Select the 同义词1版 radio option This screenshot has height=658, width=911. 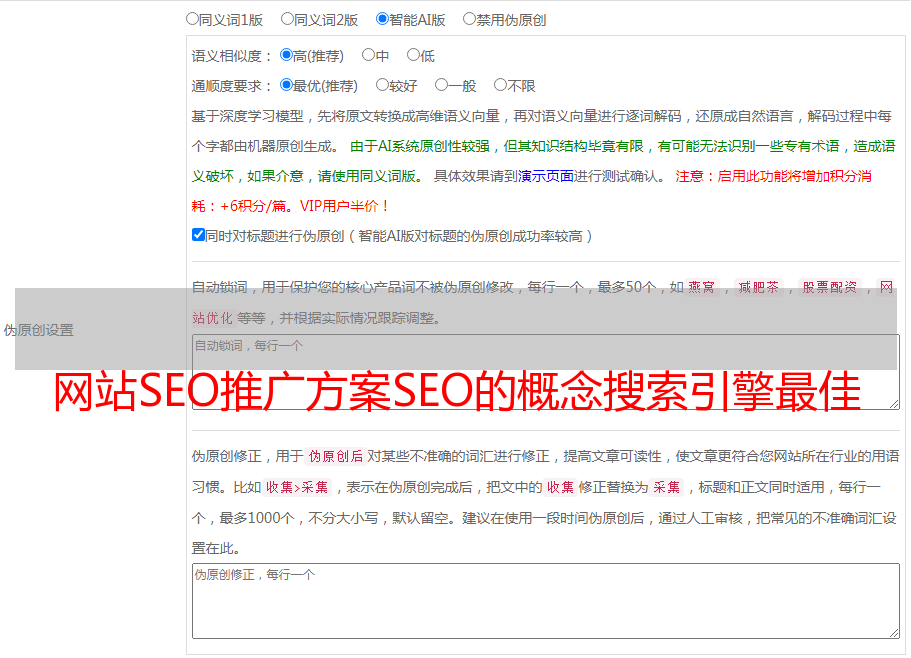[192, 19]
